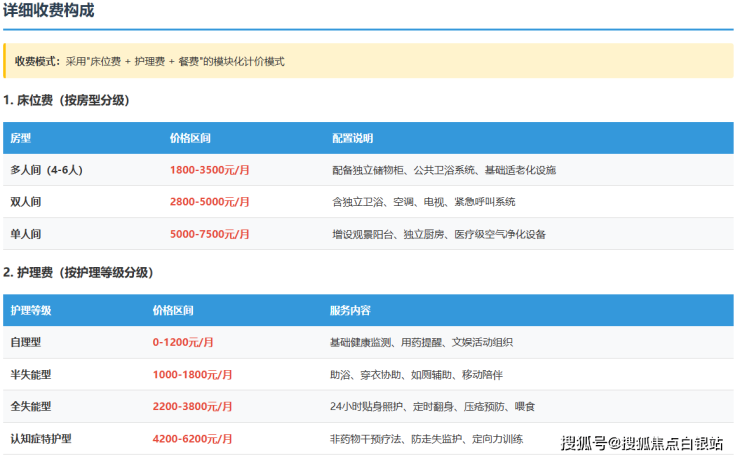Select the 认知症特护型 row label

[x=41, y=438]
